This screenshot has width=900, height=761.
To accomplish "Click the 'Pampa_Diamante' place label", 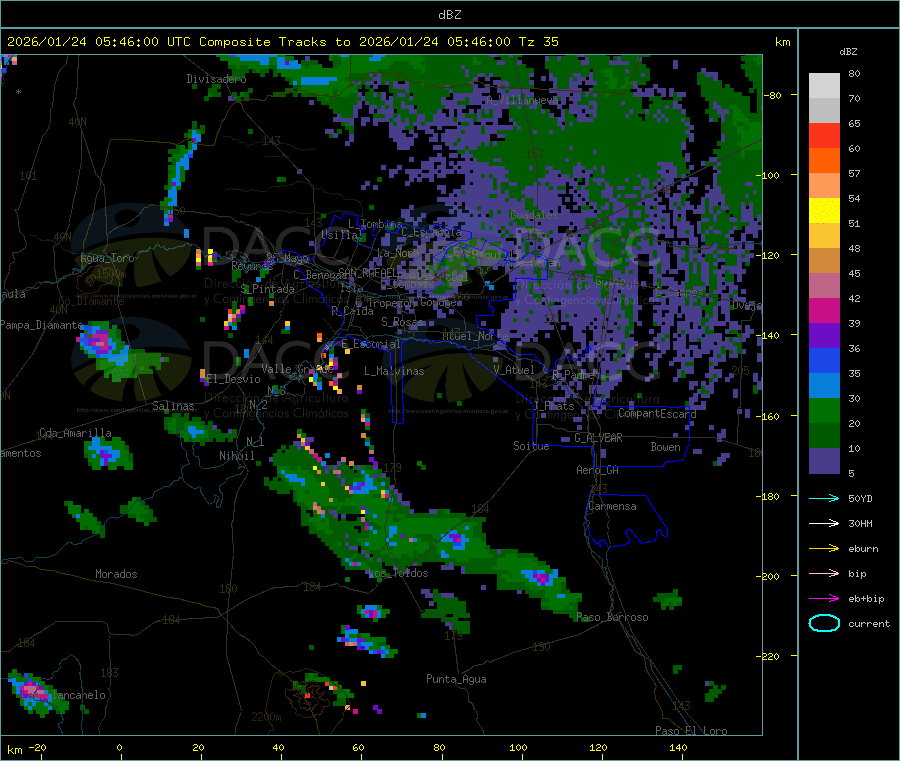I will 42,325.
